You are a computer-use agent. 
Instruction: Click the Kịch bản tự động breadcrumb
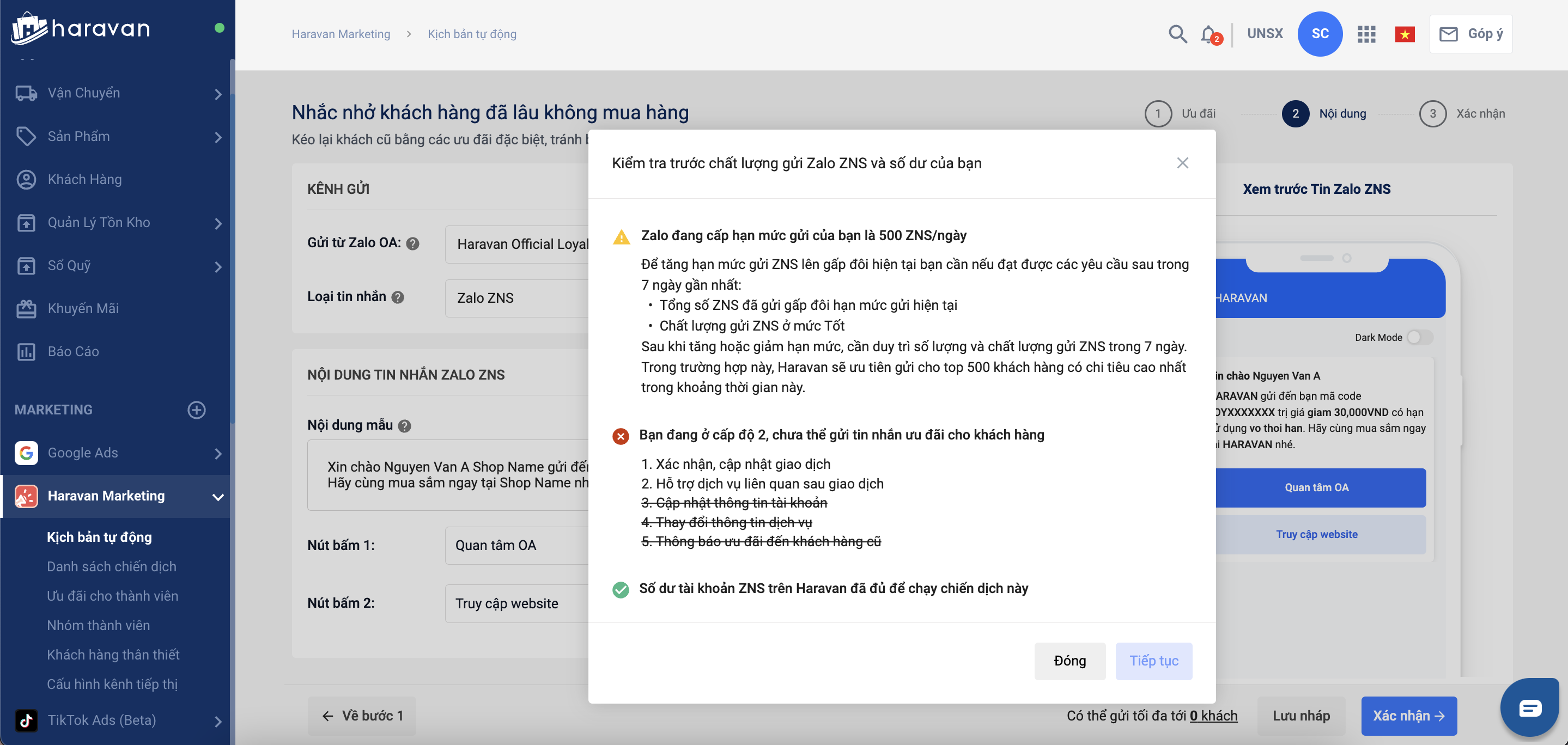click(x=472, y=34)
